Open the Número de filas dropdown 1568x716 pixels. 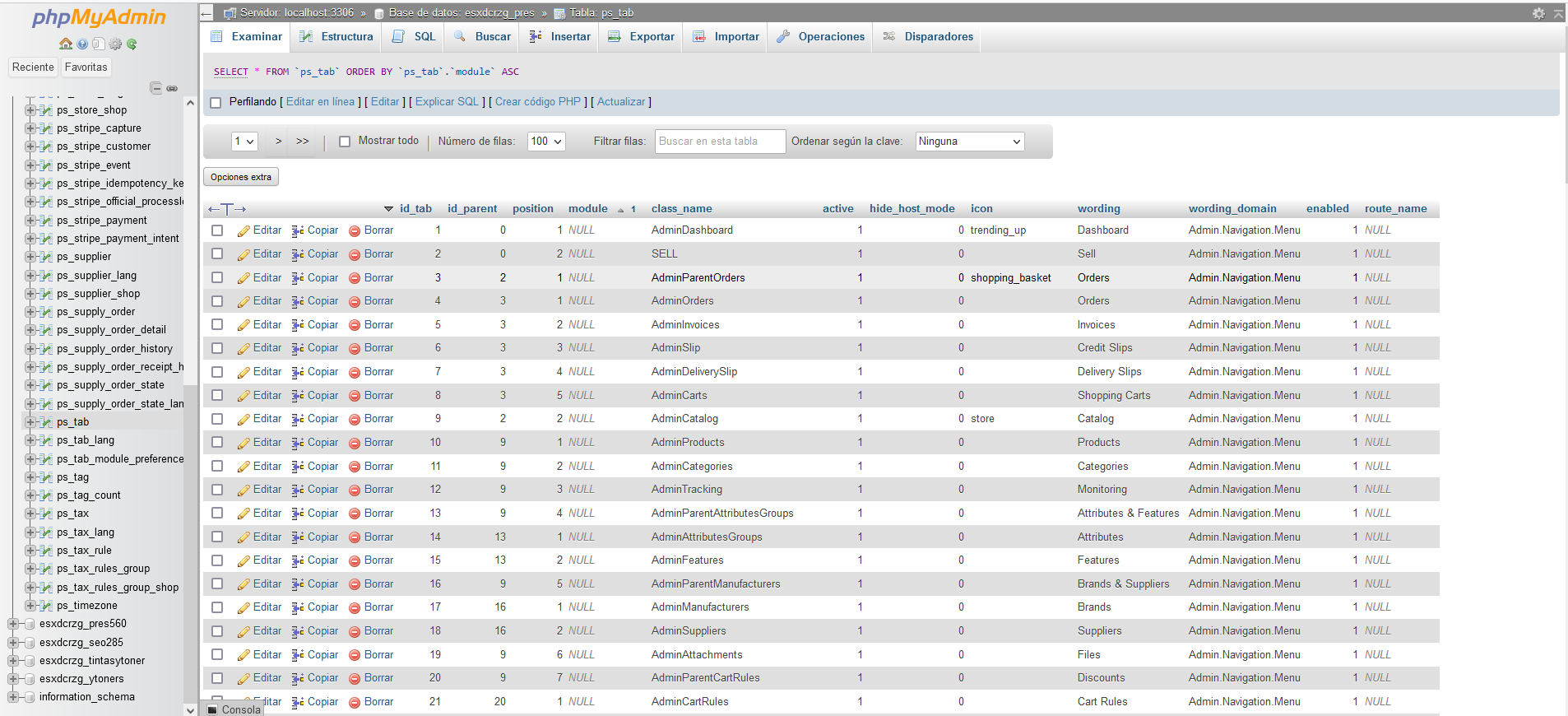point(546,142)
